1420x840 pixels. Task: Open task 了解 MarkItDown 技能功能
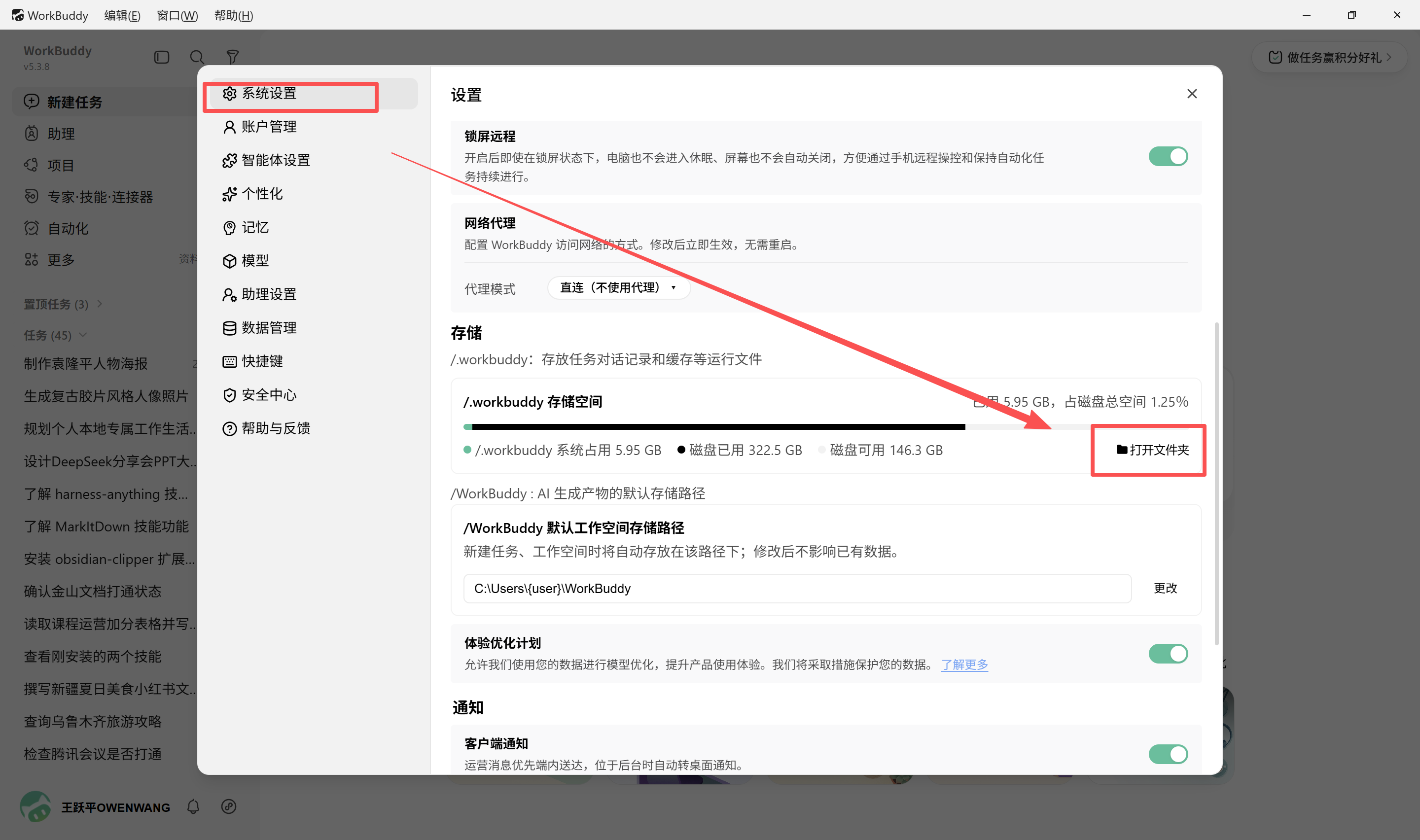(x=106, y=526)
